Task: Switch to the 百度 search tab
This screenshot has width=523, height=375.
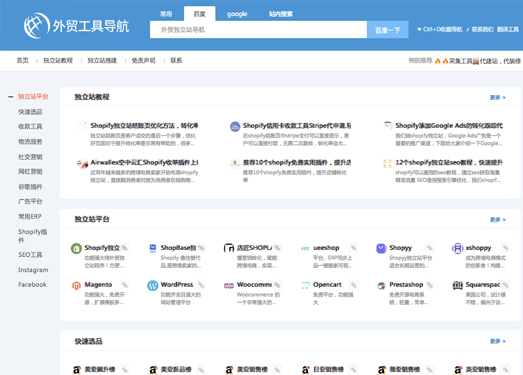Action: click(199, 14)
